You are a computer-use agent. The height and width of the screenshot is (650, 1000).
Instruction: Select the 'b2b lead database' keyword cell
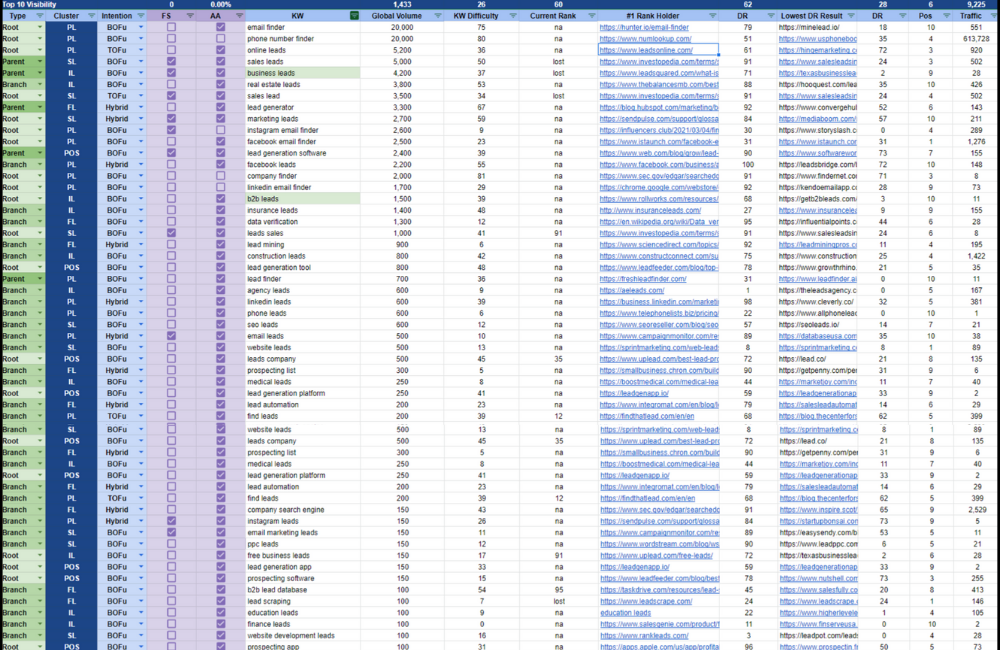coord(302,590)
